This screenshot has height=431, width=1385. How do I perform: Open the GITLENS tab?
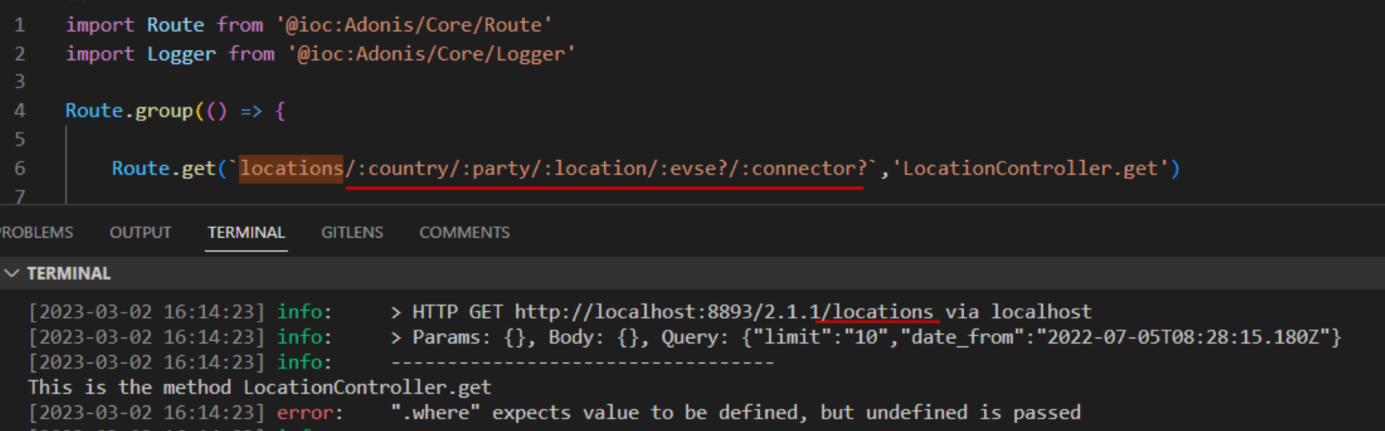coord(352,232)
